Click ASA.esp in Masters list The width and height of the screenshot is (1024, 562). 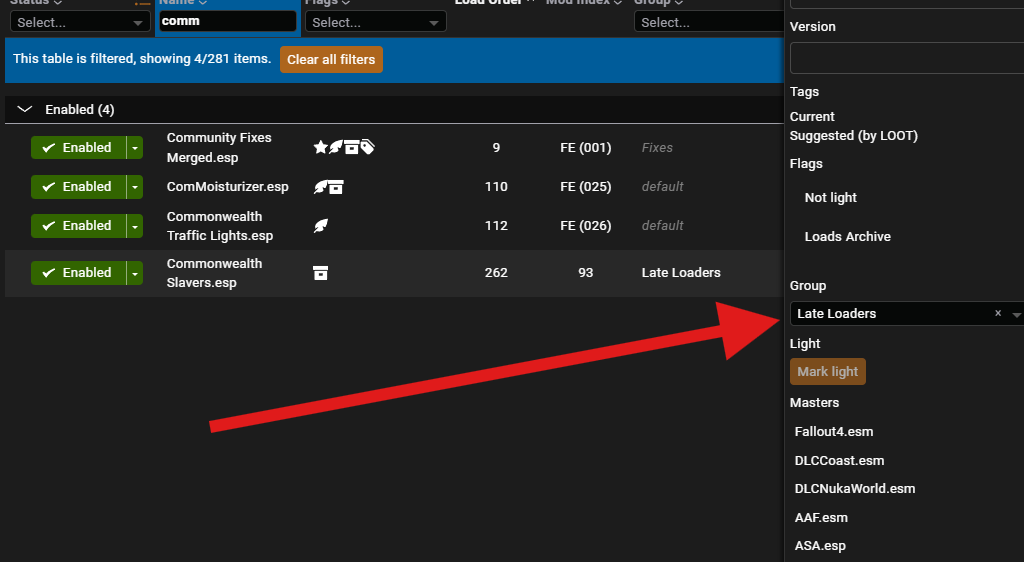click(x=820, y=546)
